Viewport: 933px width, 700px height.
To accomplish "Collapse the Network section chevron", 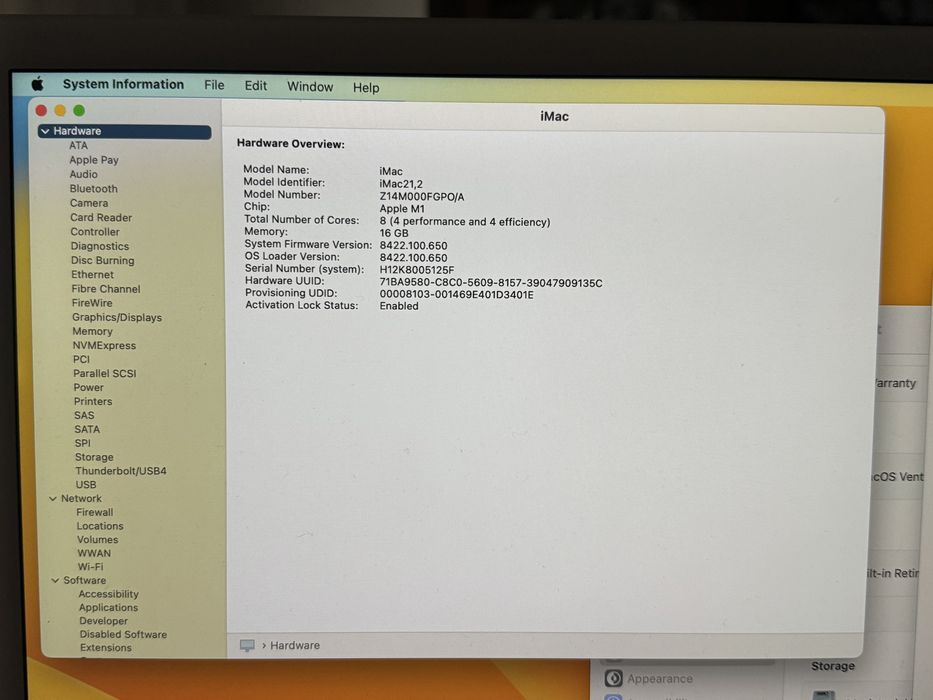I will 53,499.
